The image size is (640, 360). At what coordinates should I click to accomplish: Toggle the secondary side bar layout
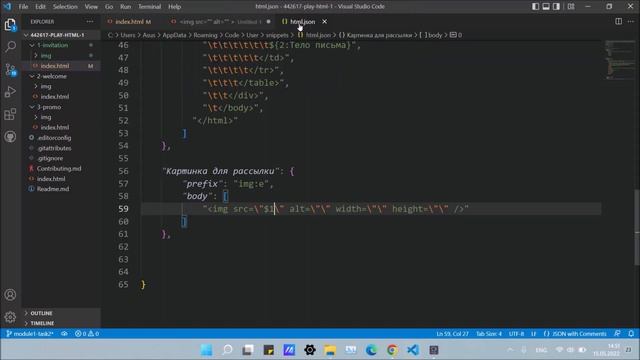pyautogui.click(x=556, y=7)
